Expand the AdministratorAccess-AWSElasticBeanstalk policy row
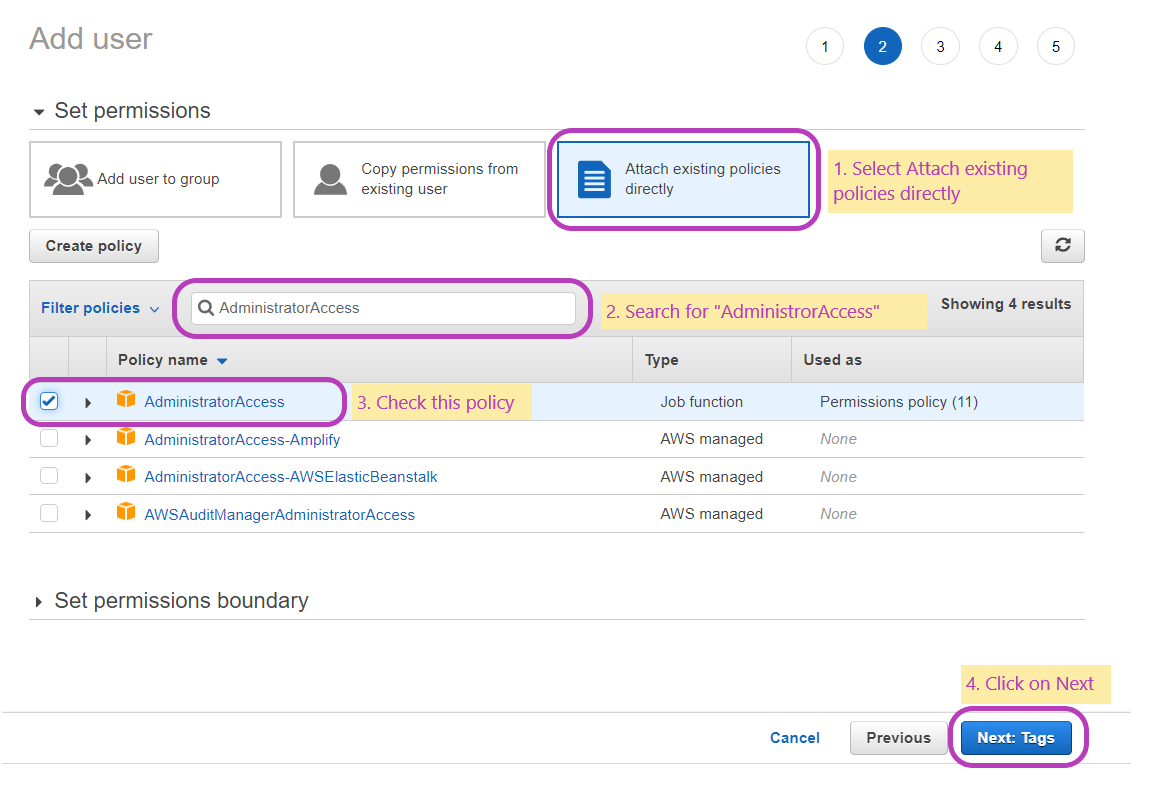 point(87,476)
